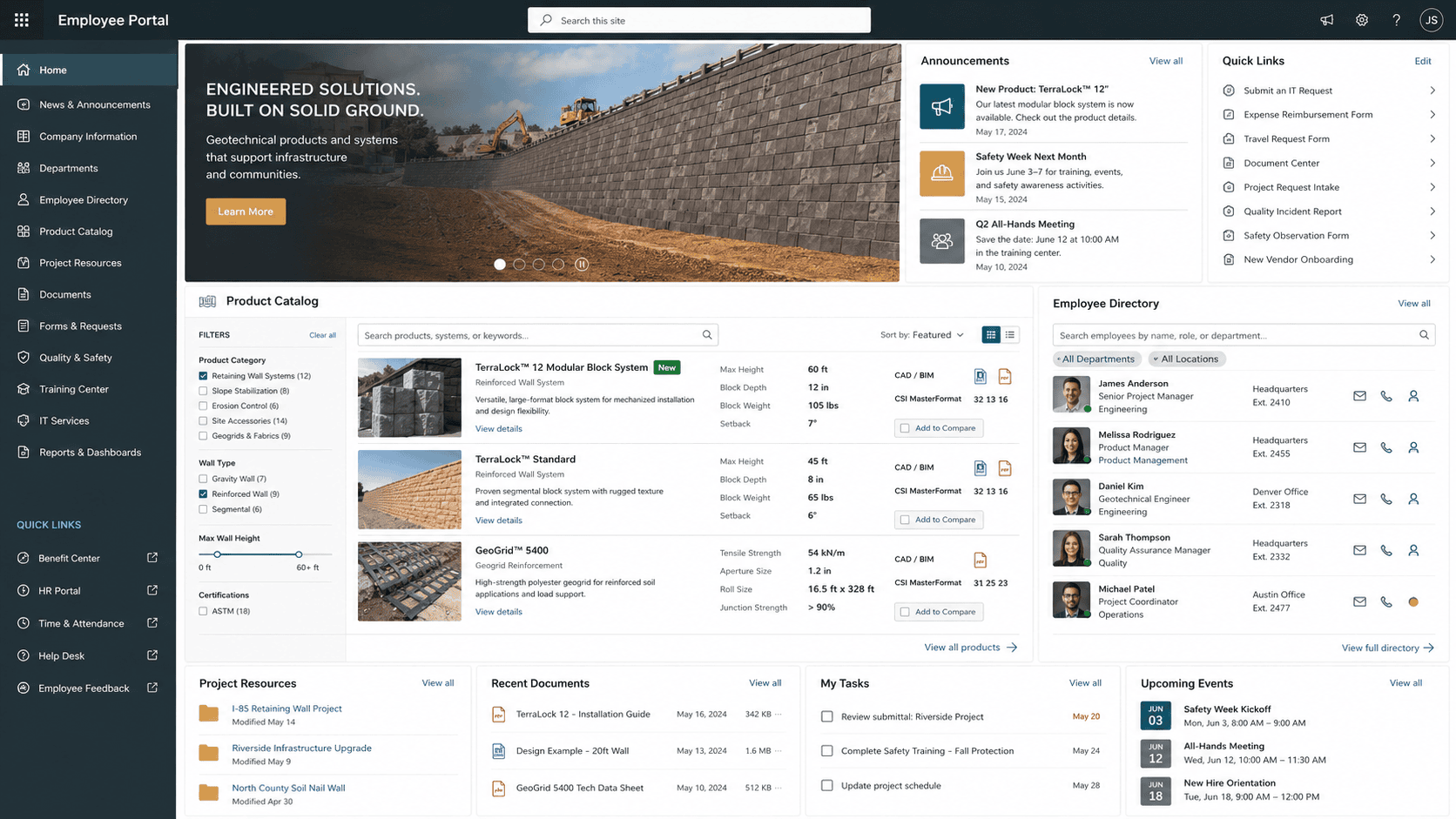Viewport: 1456px width, 819px height.
Task: Open Benefit Center external link icon
Action: pyautogui.click(x=152, y=558)
